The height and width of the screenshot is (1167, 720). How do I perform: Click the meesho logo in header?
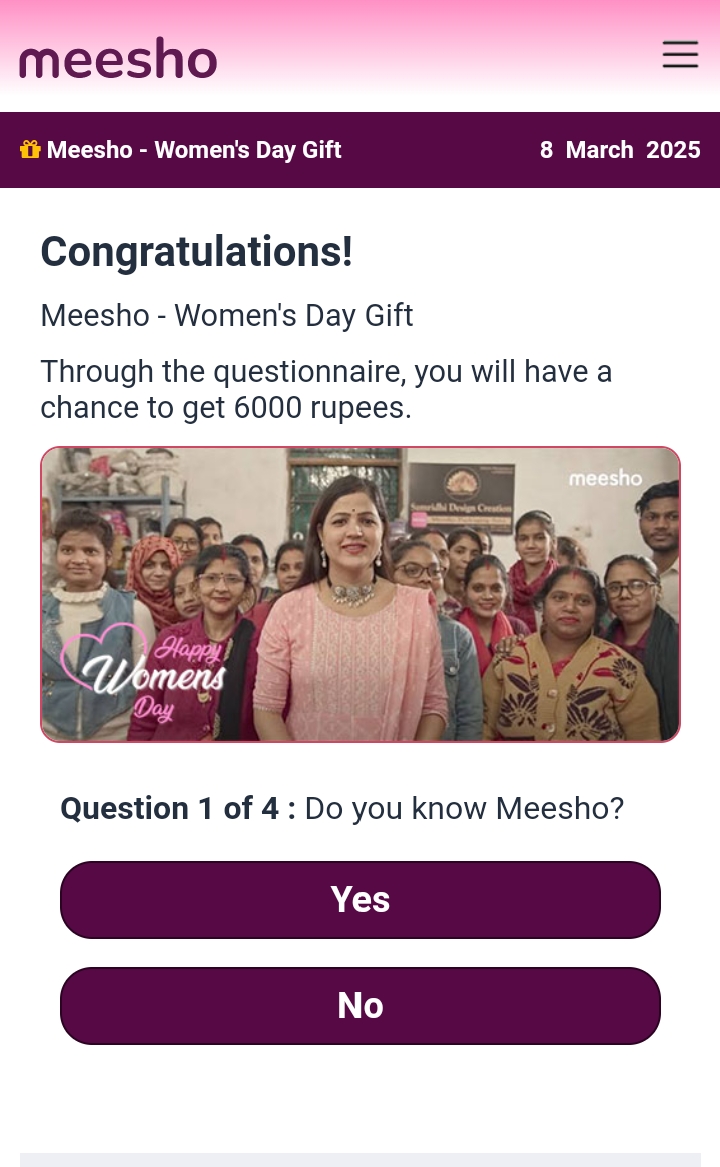tap(118, 58)
